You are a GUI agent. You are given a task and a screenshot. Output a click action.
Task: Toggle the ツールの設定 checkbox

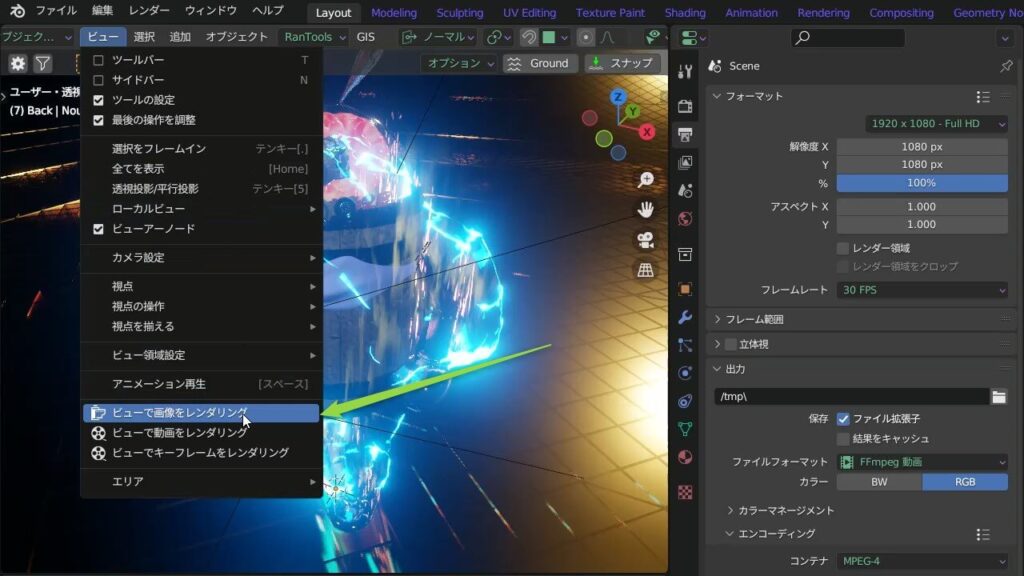click(x=98, y=100)
